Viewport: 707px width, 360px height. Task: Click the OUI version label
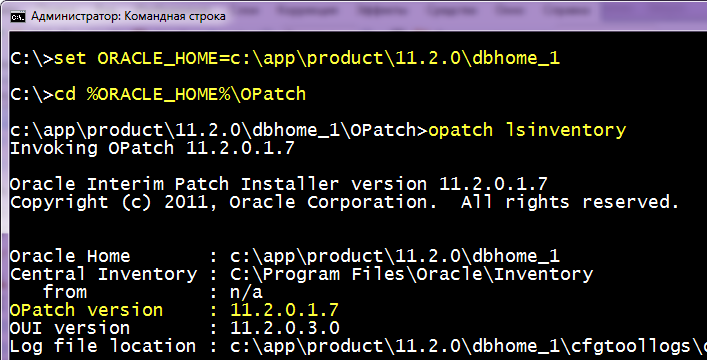[x=70, y=328]
